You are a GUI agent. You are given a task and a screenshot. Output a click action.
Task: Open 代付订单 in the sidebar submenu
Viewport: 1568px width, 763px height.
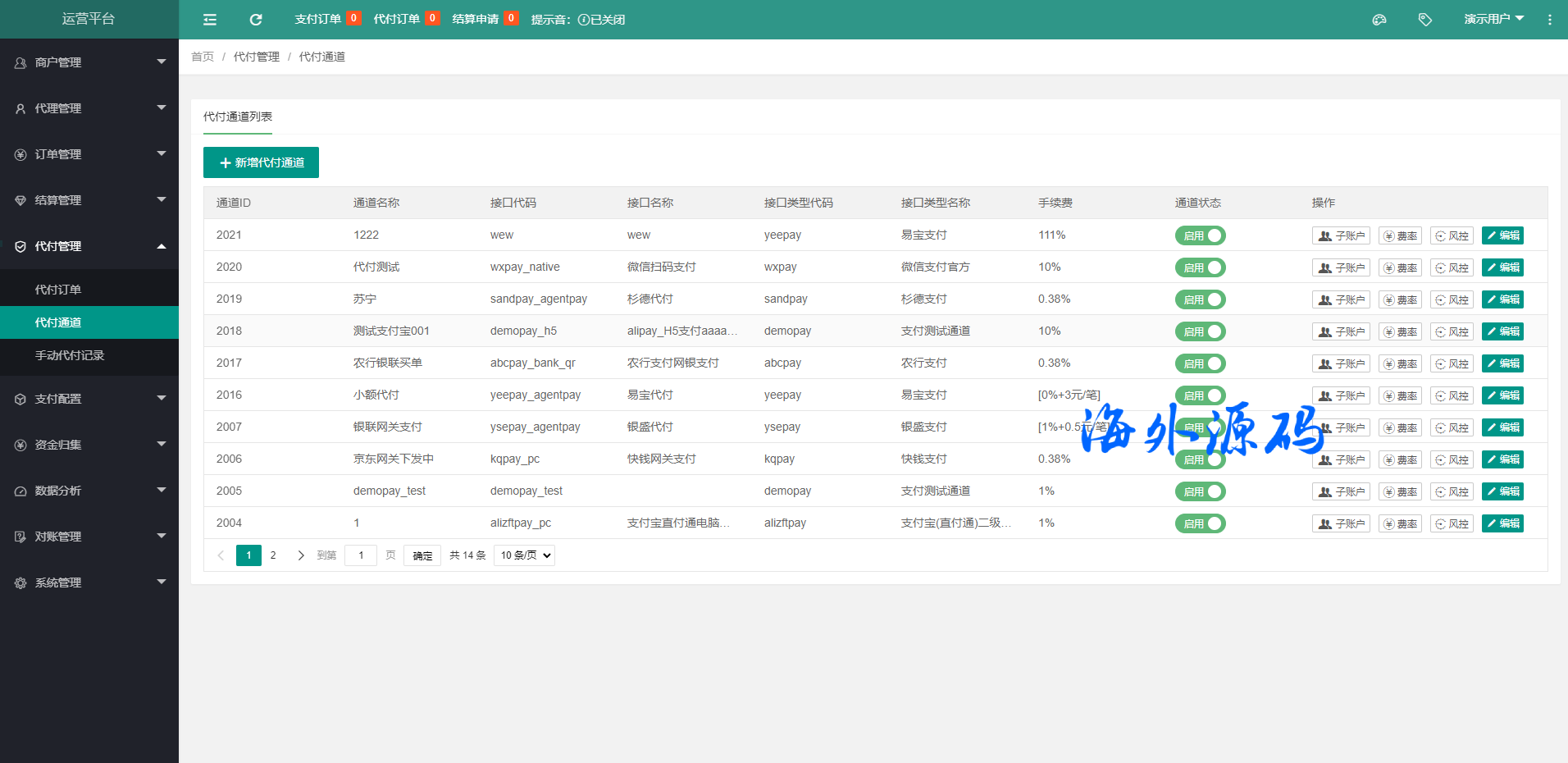click(58, 290)
